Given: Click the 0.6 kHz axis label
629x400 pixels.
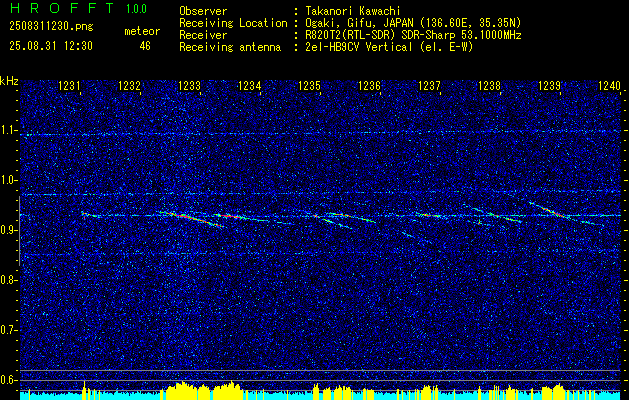Looking at the screenshot, I should [x=8, y=380].
